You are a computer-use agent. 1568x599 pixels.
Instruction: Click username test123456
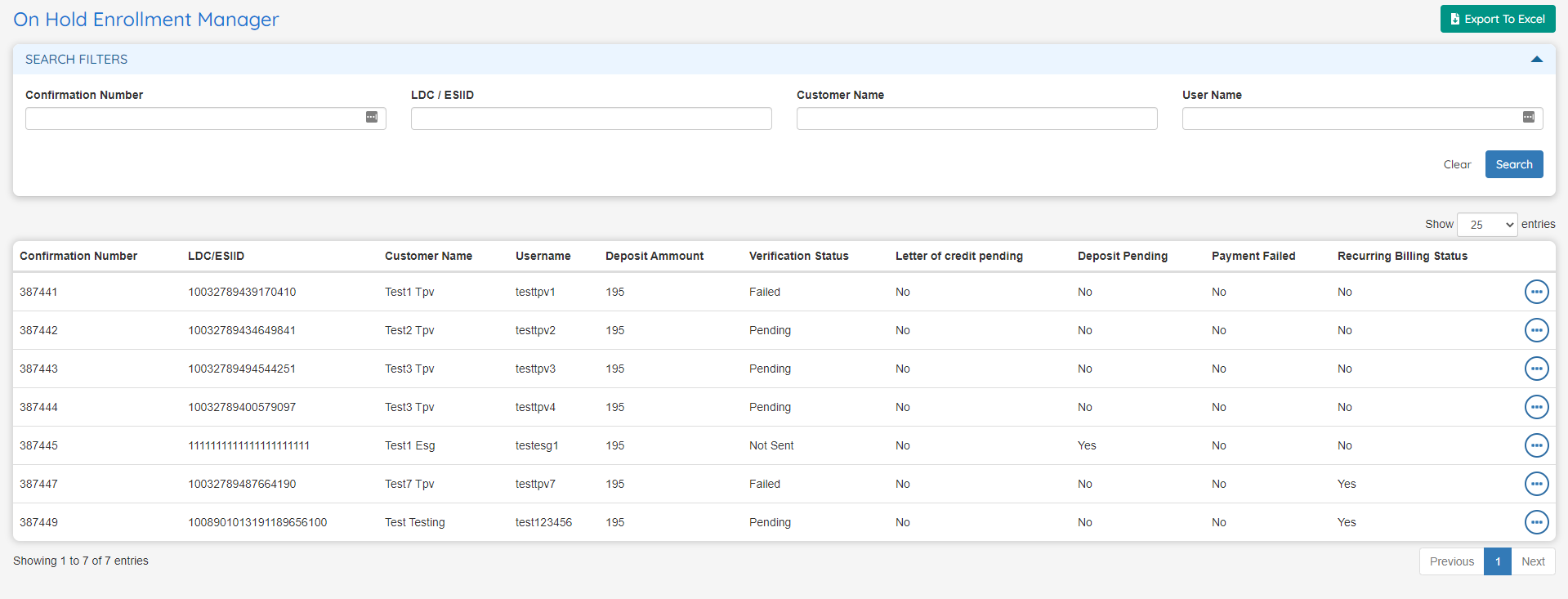543,522
